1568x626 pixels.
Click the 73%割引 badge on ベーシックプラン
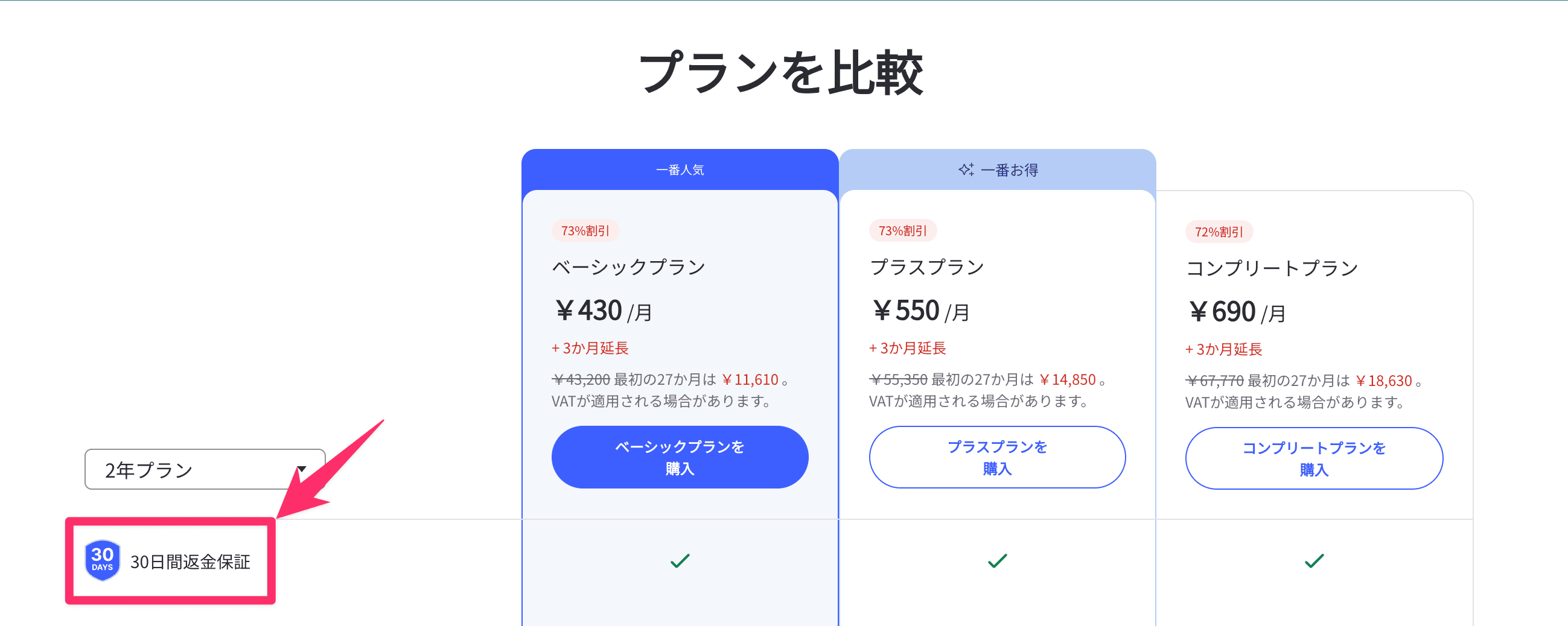pyautogui.click(x=585, y=230)
